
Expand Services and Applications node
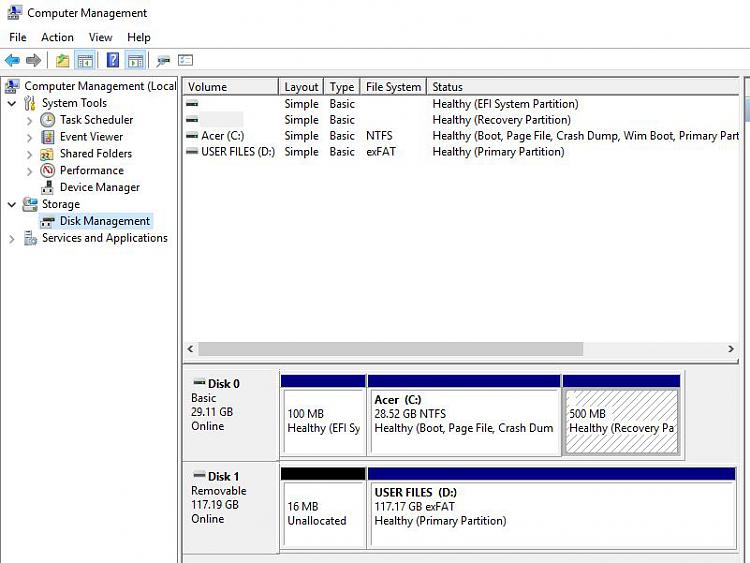(x=12, y=239)
